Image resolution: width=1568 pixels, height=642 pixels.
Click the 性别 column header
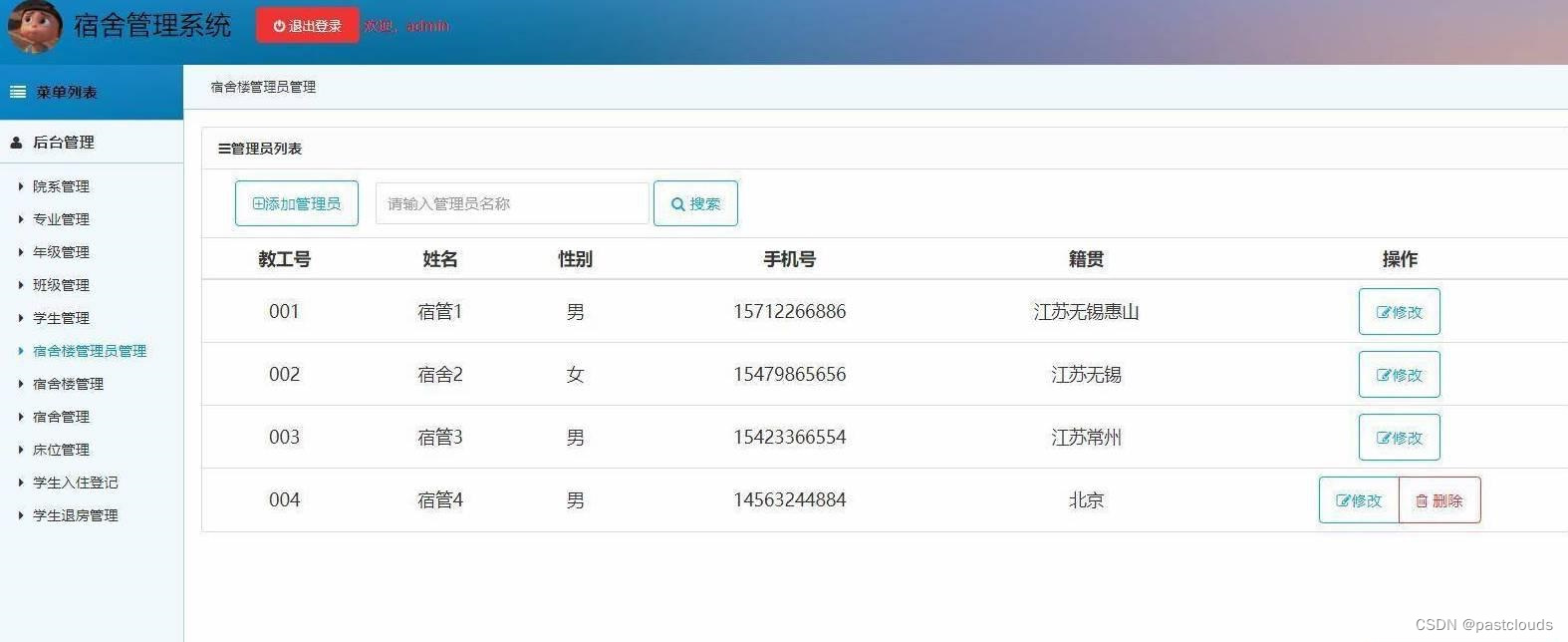(x=575, y=259)
